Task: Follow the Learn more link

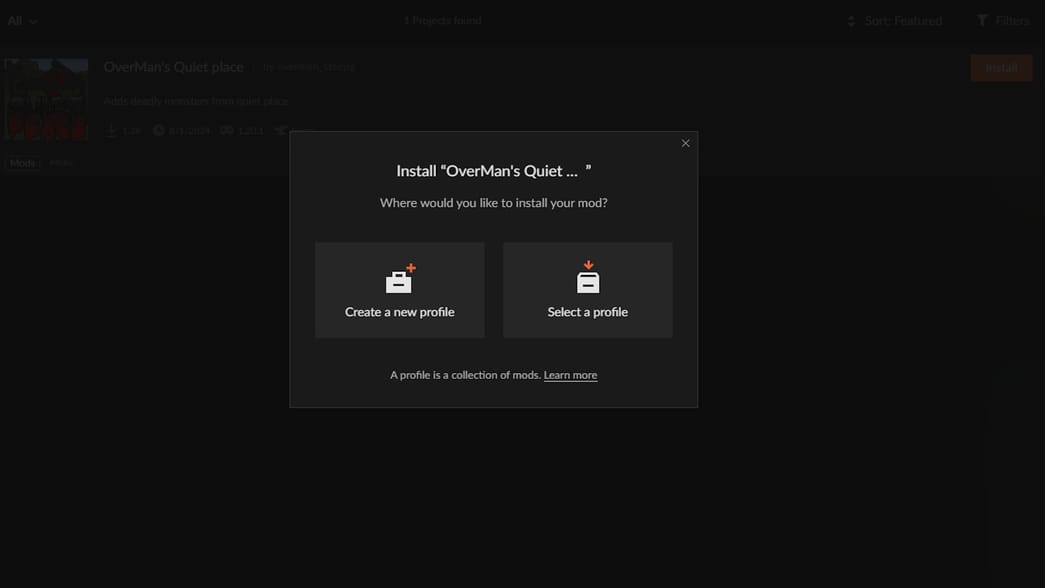Action: (x=570, y=375)
